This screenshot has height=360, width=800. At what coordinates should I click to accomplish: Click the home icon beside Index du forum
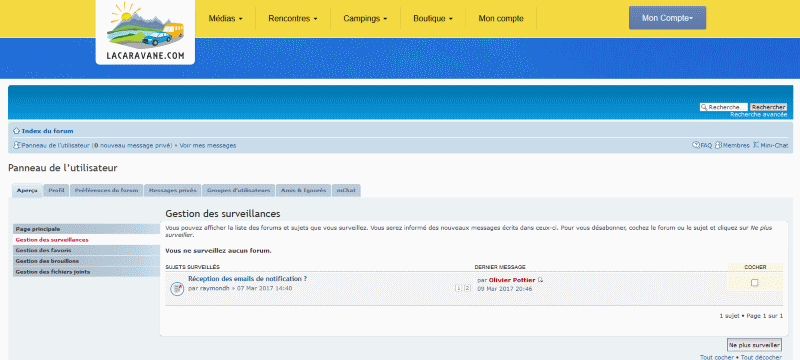click(x=16, y=131)
